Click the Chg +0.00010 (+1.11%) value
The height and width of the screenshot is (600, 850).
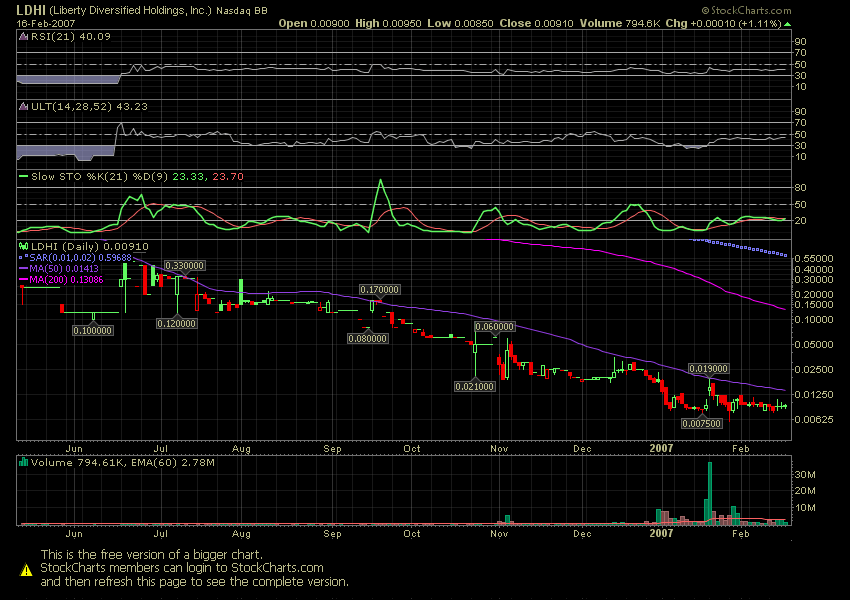coord(723,23)
